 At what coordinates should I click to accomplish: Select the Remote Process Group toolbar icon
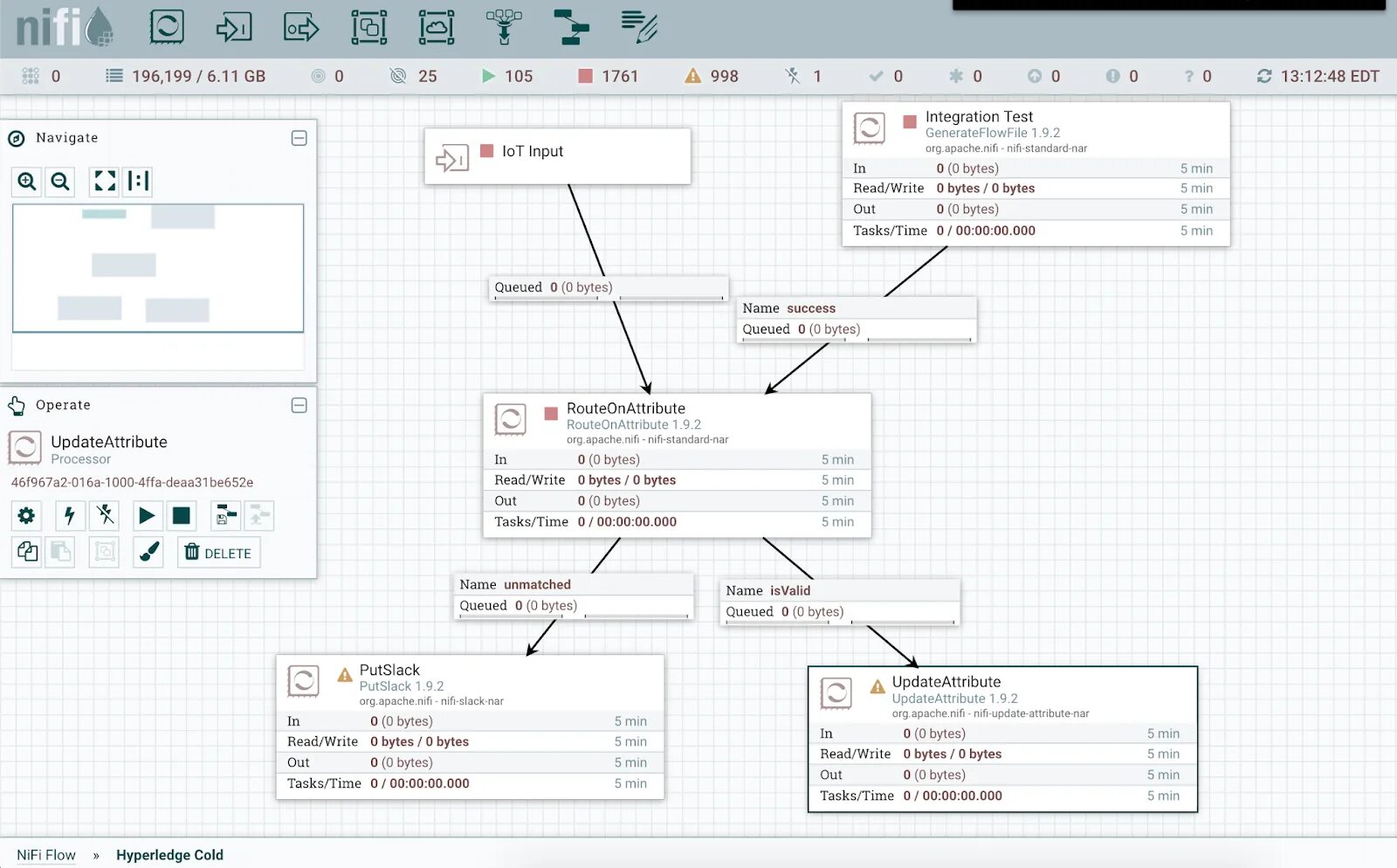pos(437,27)
